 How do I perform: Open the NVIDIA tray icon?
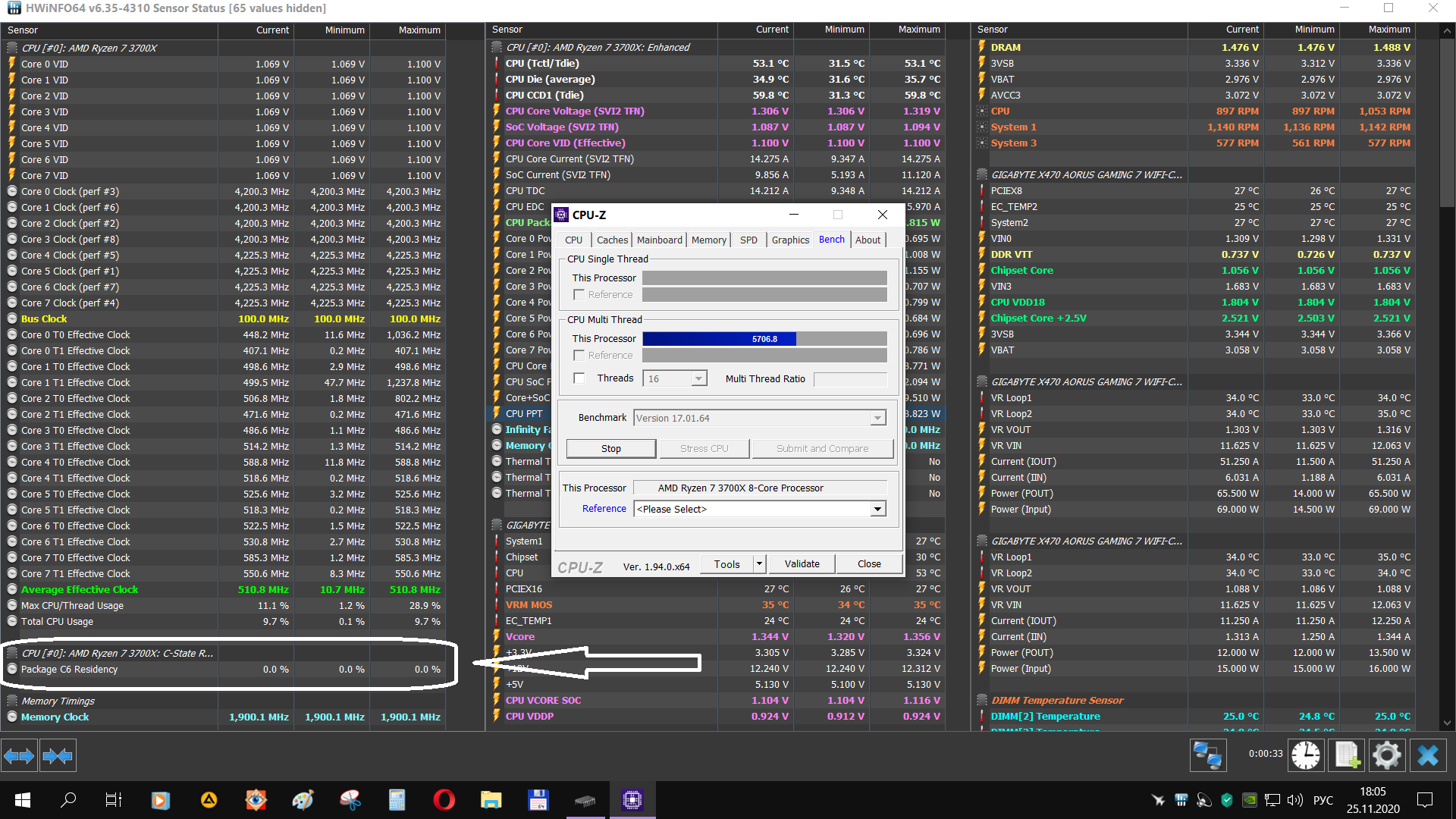click(1250, 800)
